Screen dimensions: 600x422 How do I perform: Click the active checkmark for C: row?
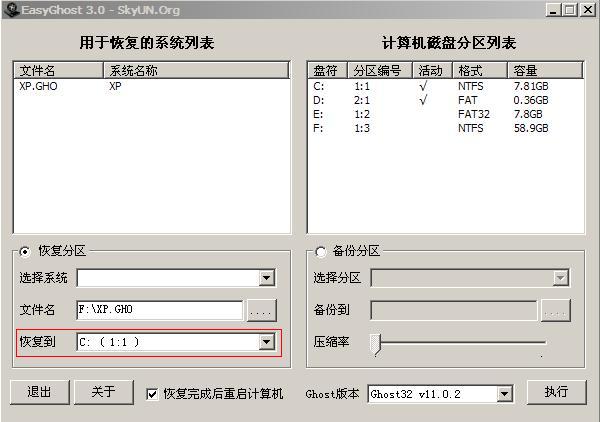click(423, 86)
